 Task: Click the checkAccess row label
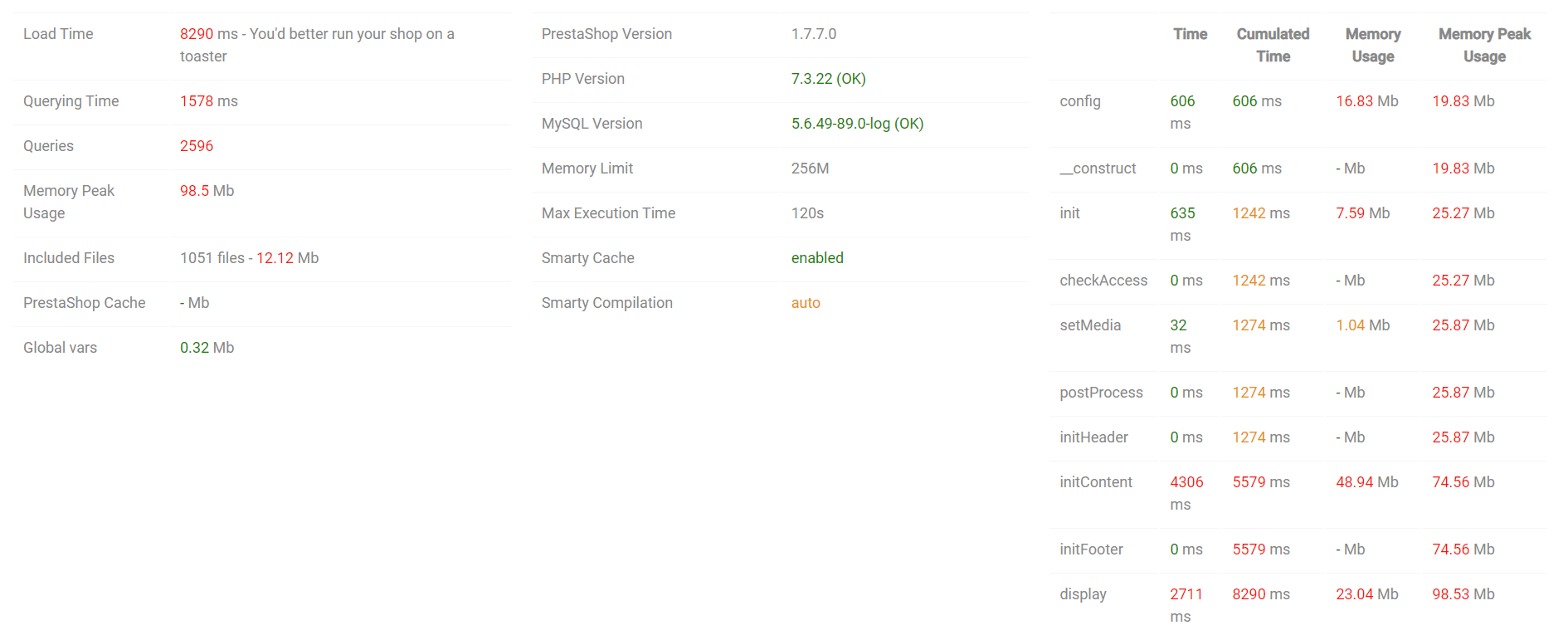tap(1103, 281)
